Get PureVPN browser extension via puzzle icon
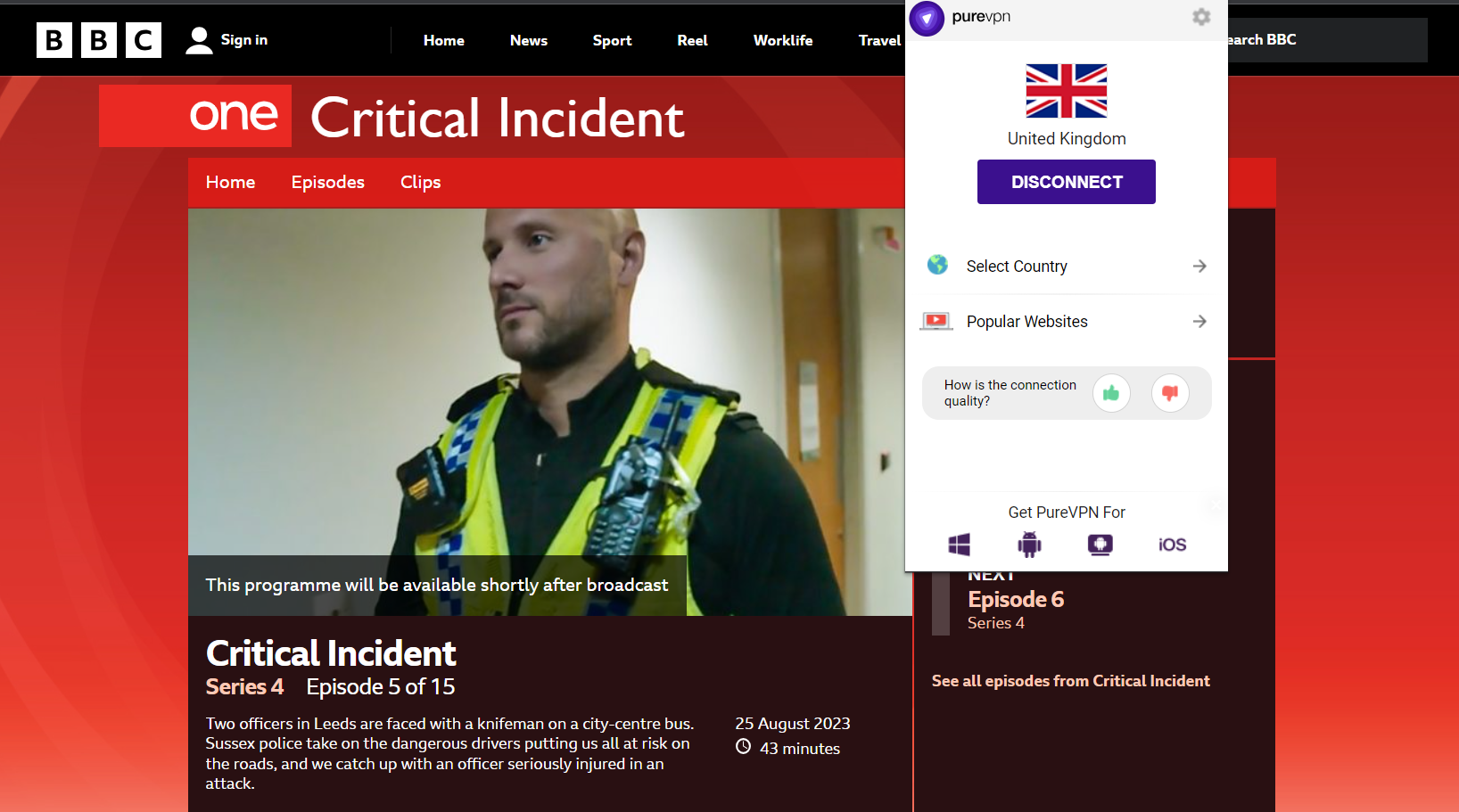This screenshot has height=812, width=1459. tap(1100, 545)
